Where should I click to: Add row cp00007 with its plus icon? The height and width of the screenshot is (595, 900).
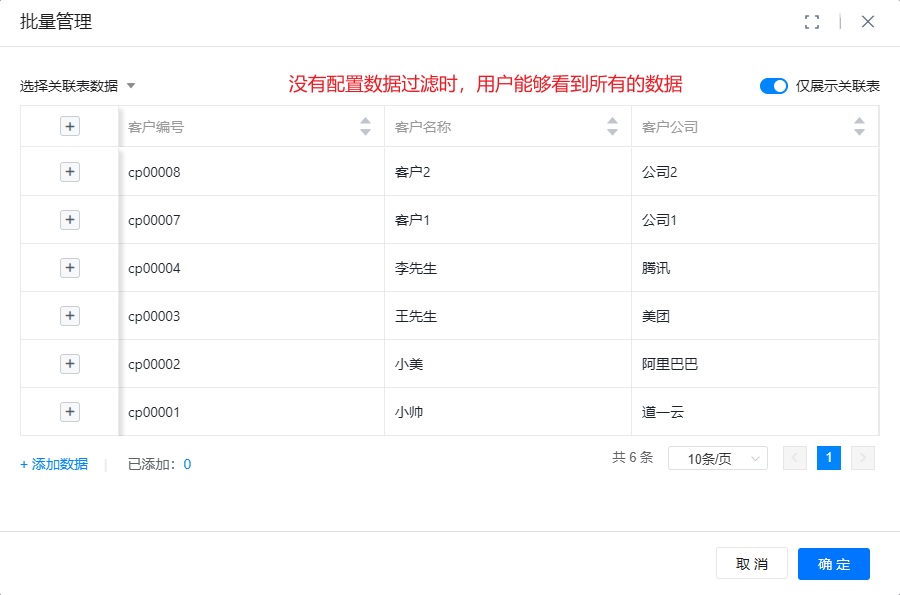click(70, 220)
